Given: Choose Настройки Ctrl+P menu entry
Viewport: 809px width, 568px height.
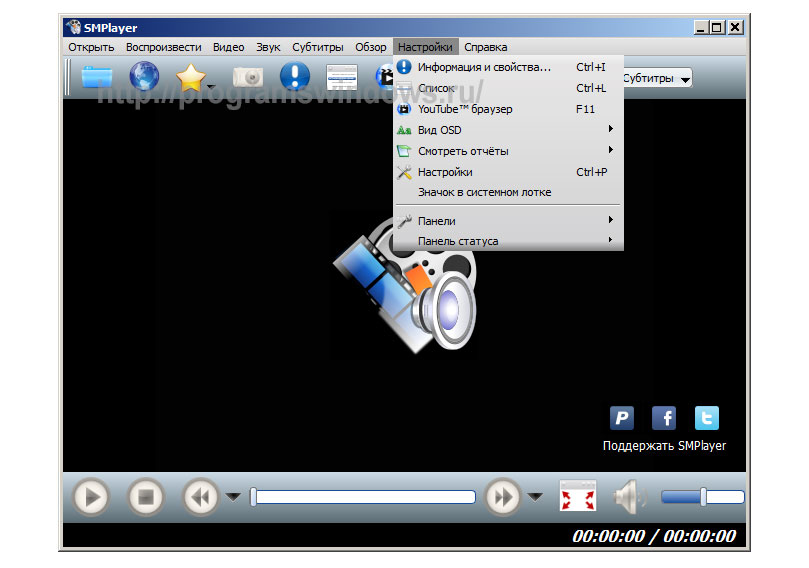Looking at the screenshot, I should (508, 172).
